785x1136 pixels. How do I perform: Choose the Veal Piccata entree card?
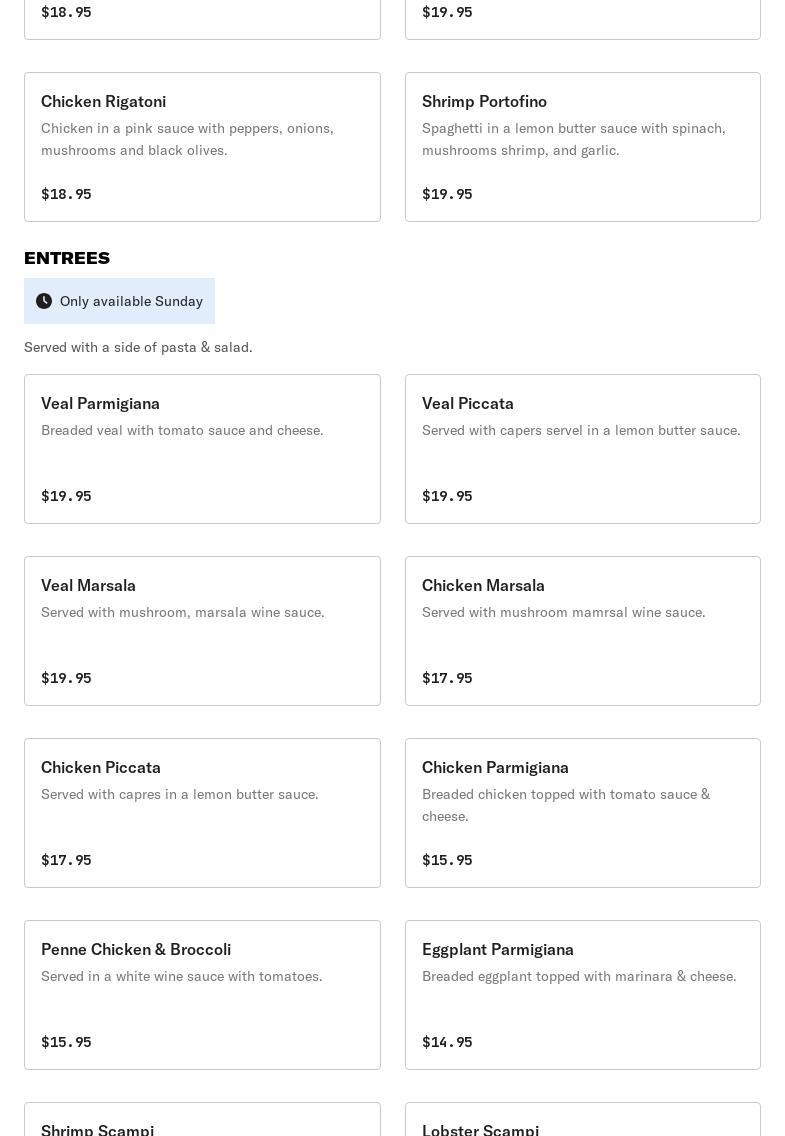(x=582, y=449)
